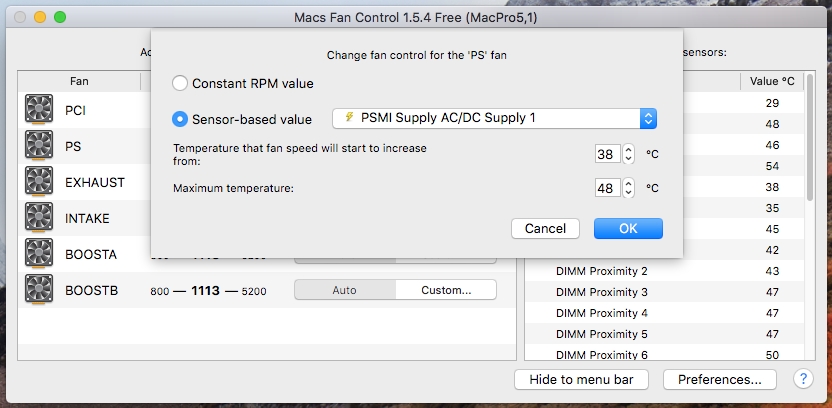Viewport: 832px width, 408px height.
Task: Open the PSMI Supply sensor dropdown
Action: click(x=495, y=118)
